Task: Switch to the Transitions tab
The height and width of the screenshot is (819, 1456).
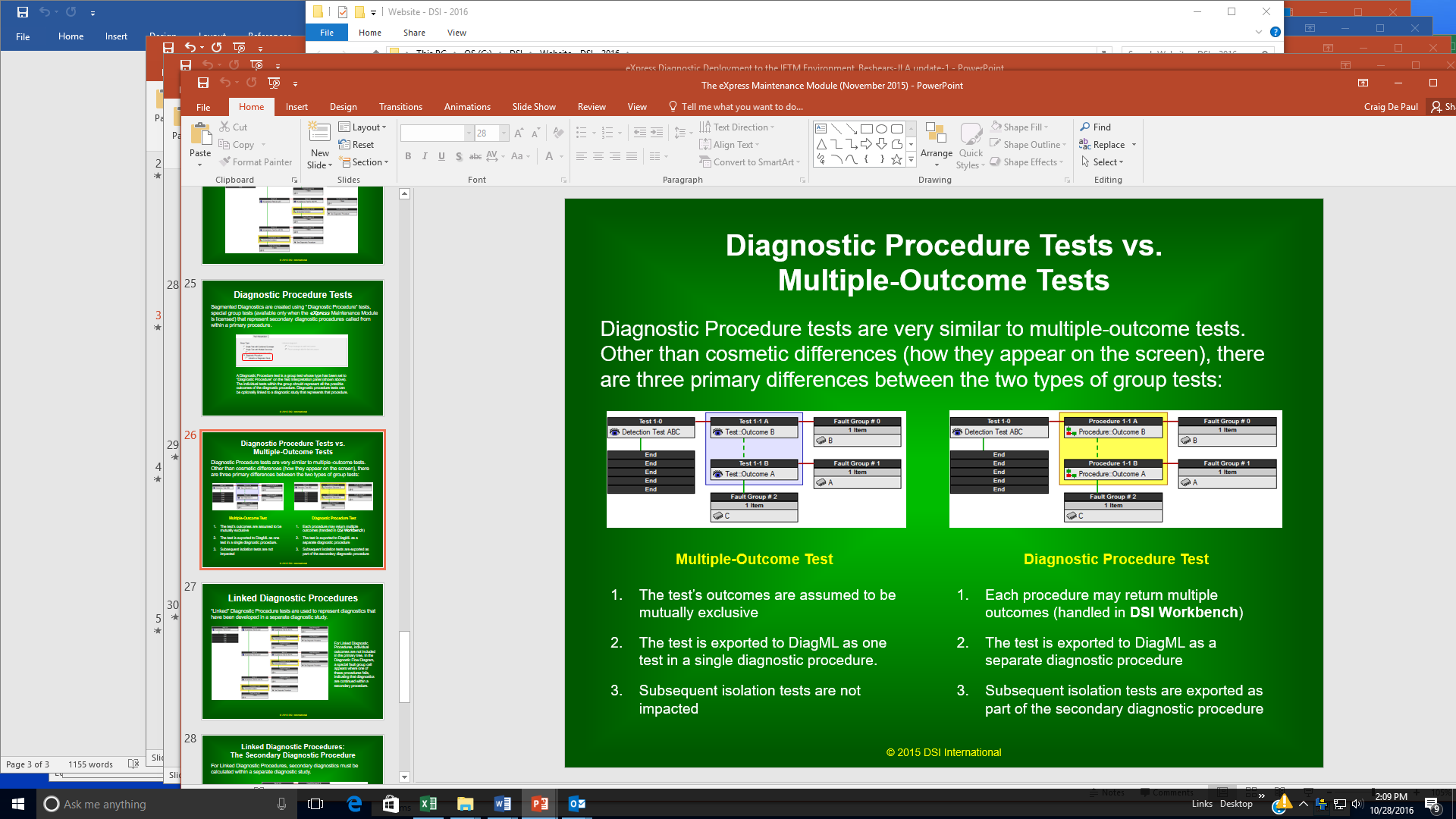Action: [x=400, y=107]
